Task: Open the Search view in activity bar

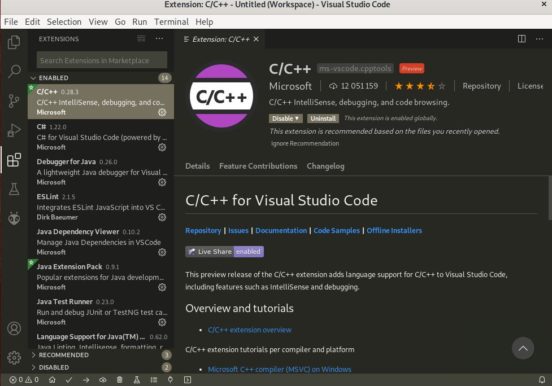Action: tap(14, 71)
